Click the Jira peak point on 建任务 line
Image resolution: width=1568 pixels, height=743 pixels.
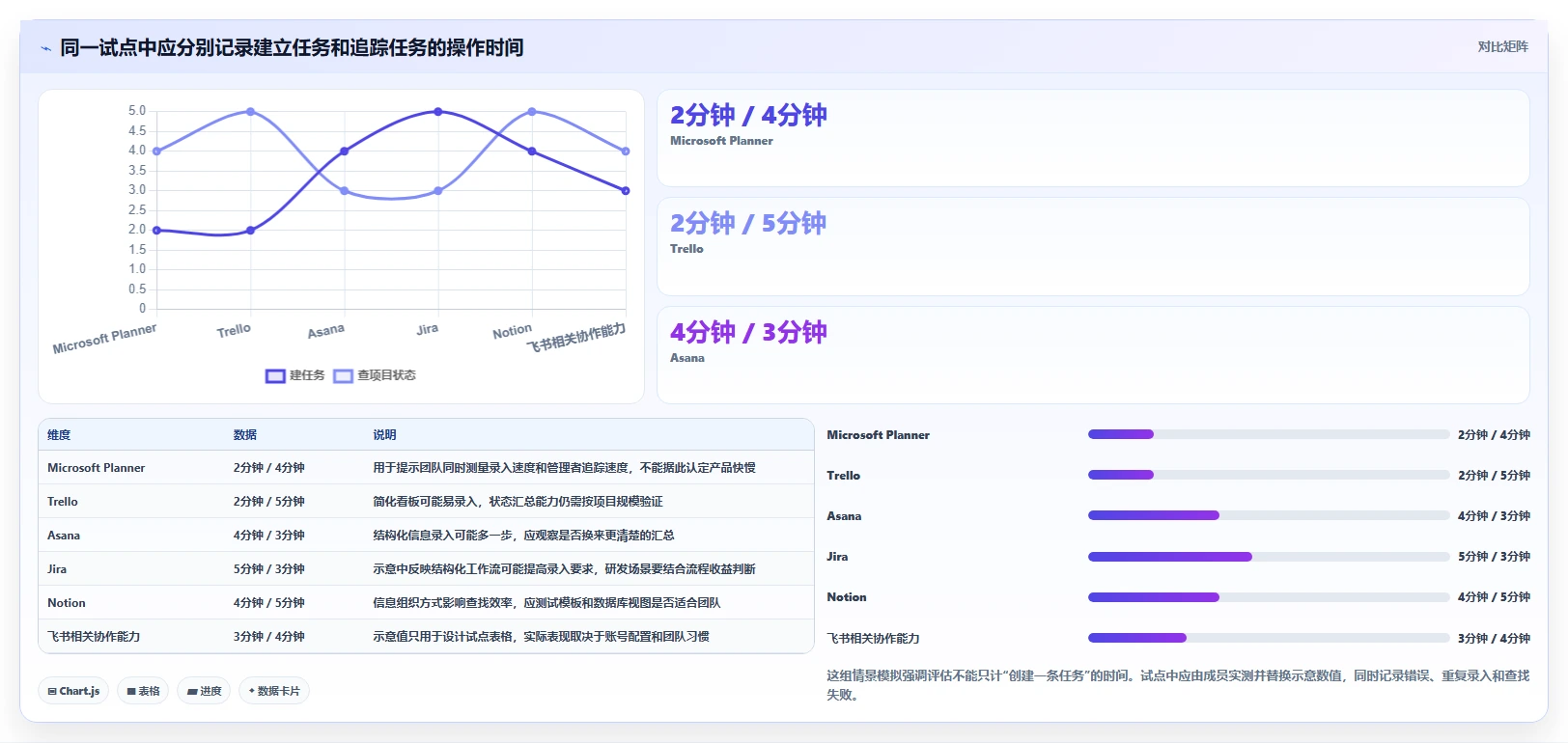tap(438, 112)
